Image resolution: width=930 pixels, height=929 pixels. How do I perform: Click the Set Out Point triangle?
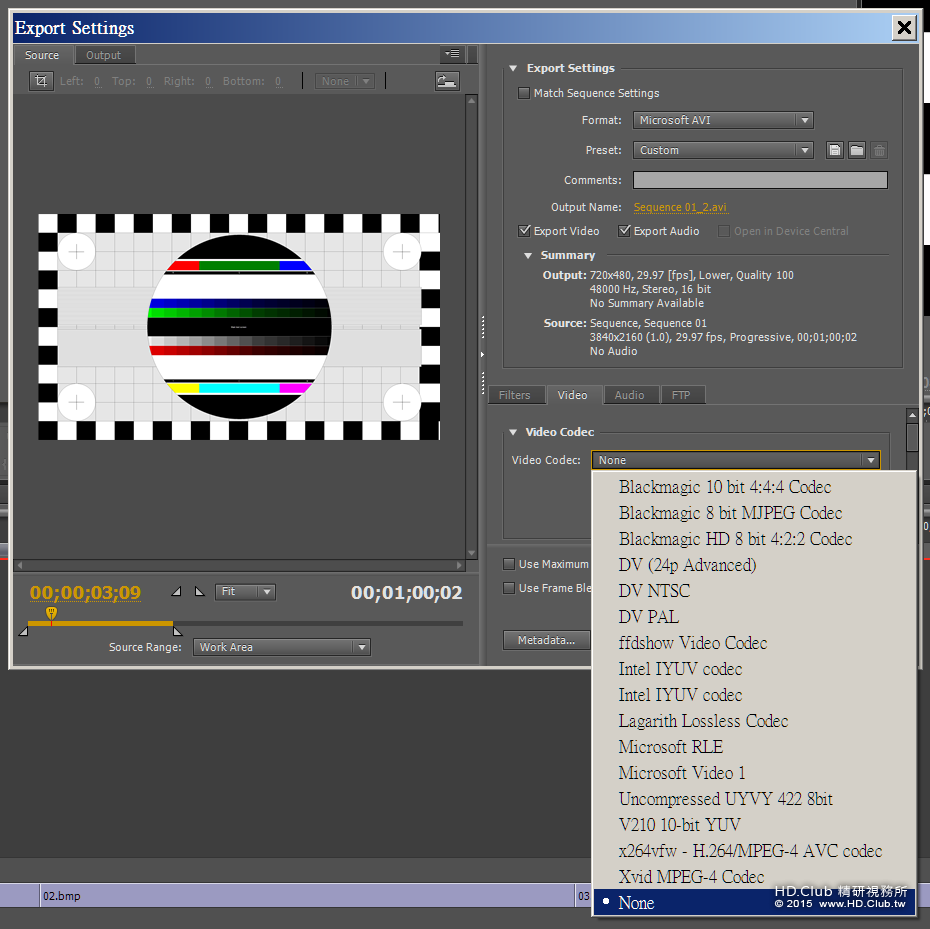pos(199,592)
